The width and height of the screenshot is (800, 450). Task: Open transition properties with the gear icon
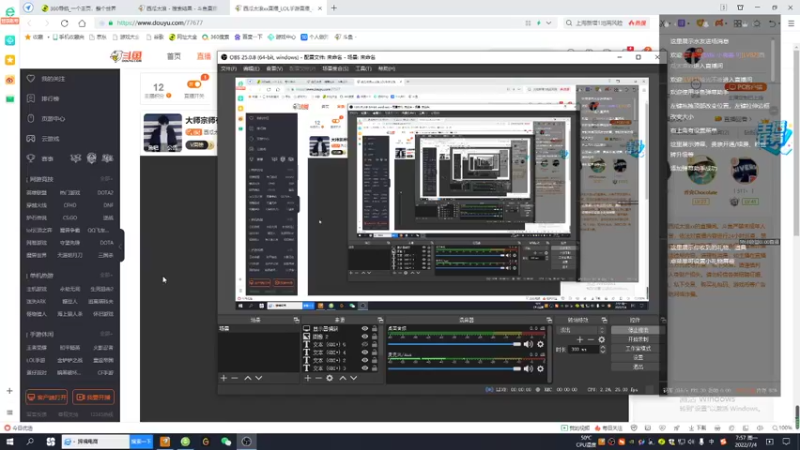point(602,339)
